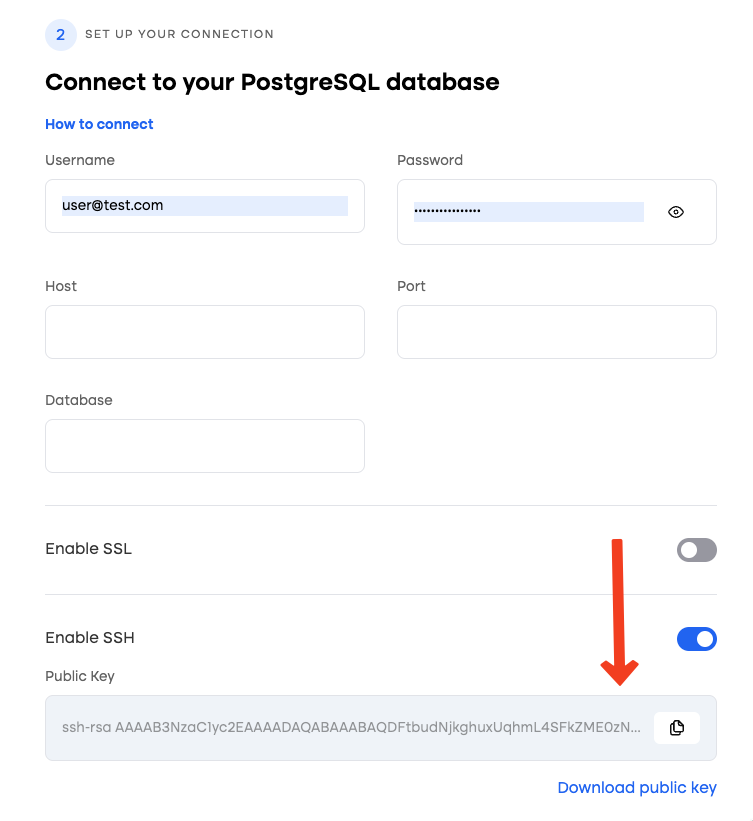Click the Database field label
Screen dimensions: 753x821
coord(79,400)
